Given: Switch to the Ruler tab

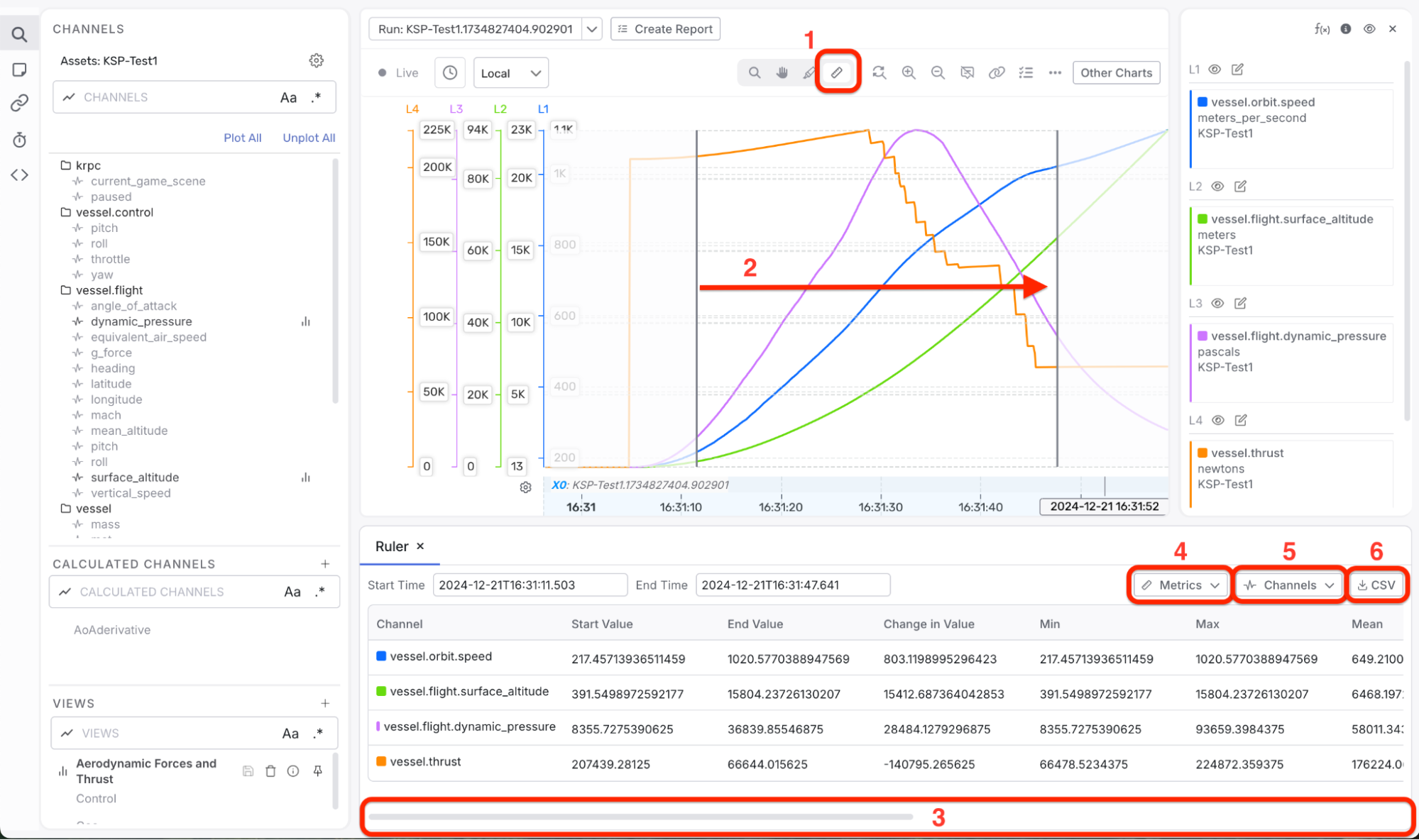Looking at the screenshot, I should pos(392,546).
